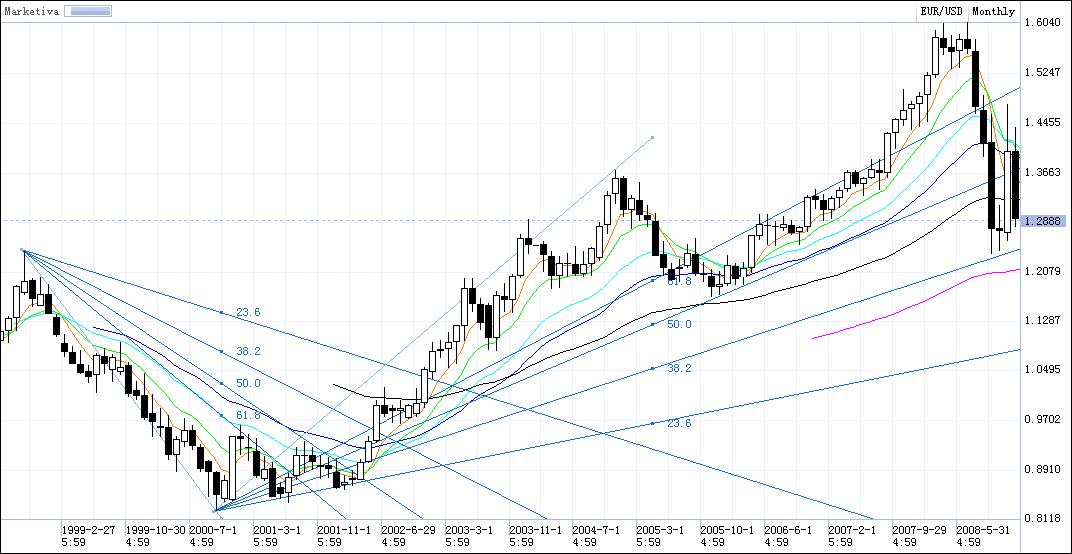Click the 50.0 label on the descending fan

[248, 383]
